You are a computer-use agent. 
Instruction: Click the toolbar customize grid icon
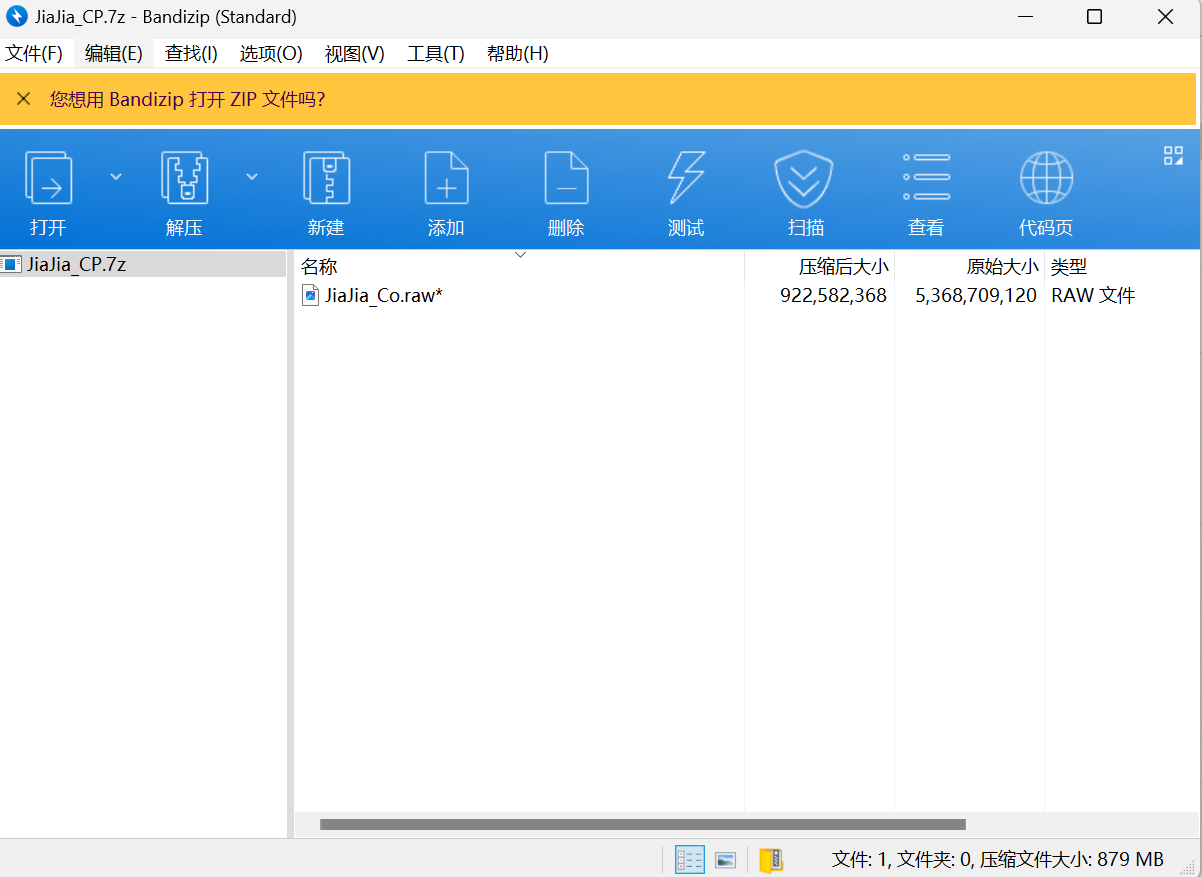coord(1173,155)
